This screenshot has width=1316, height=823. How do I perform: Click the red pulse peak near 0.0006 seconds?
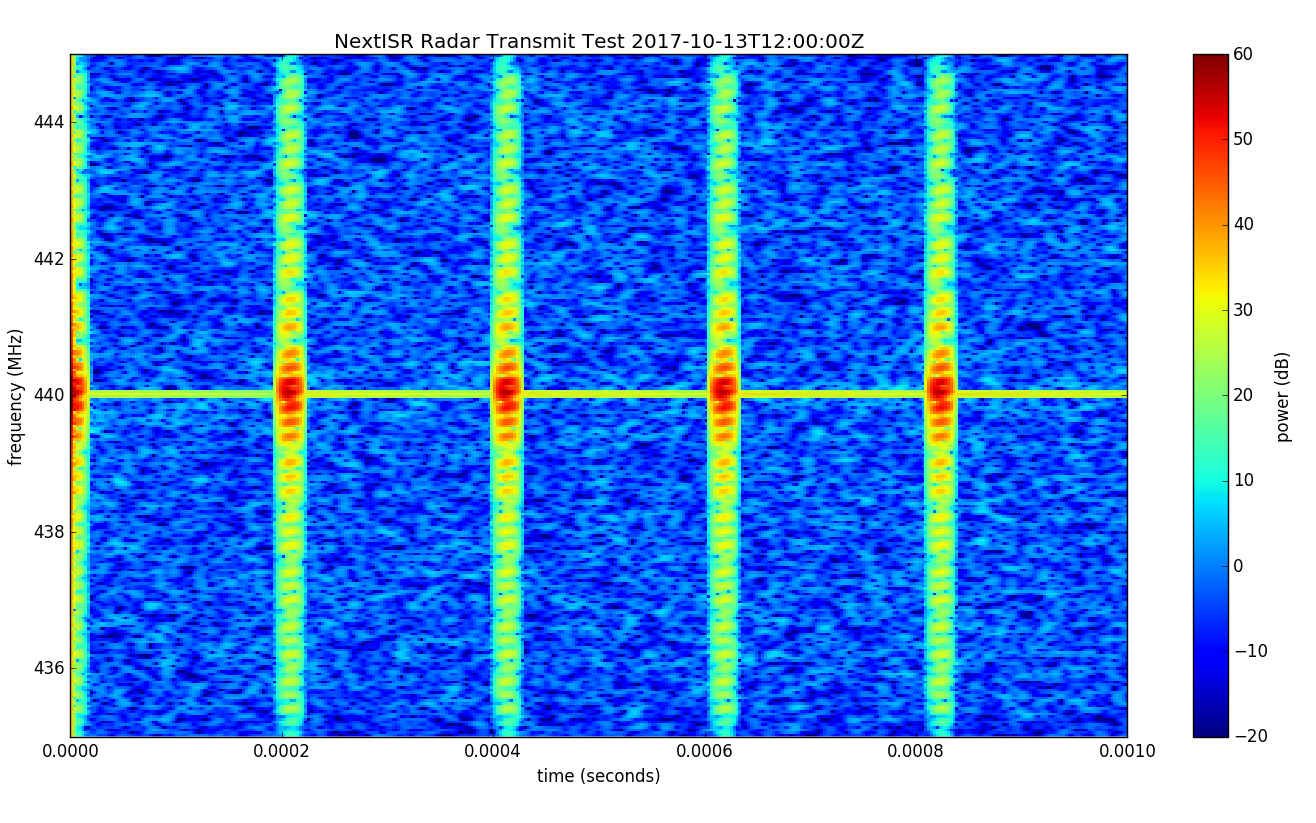coord(723,389)
